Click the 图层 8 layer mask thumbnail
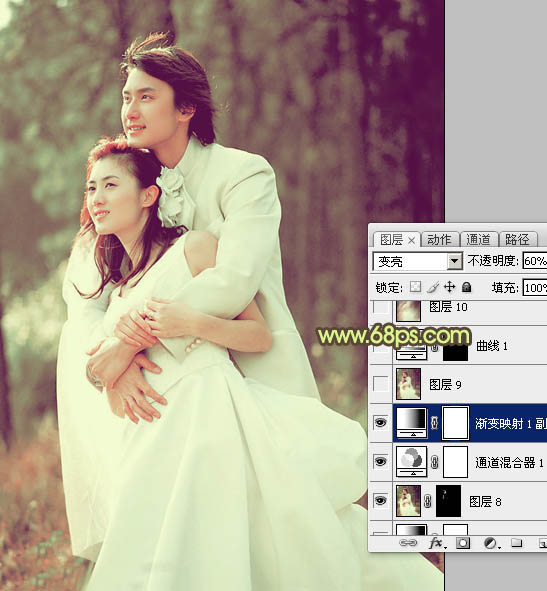This screenshot has width=547, height=591. 449,501
